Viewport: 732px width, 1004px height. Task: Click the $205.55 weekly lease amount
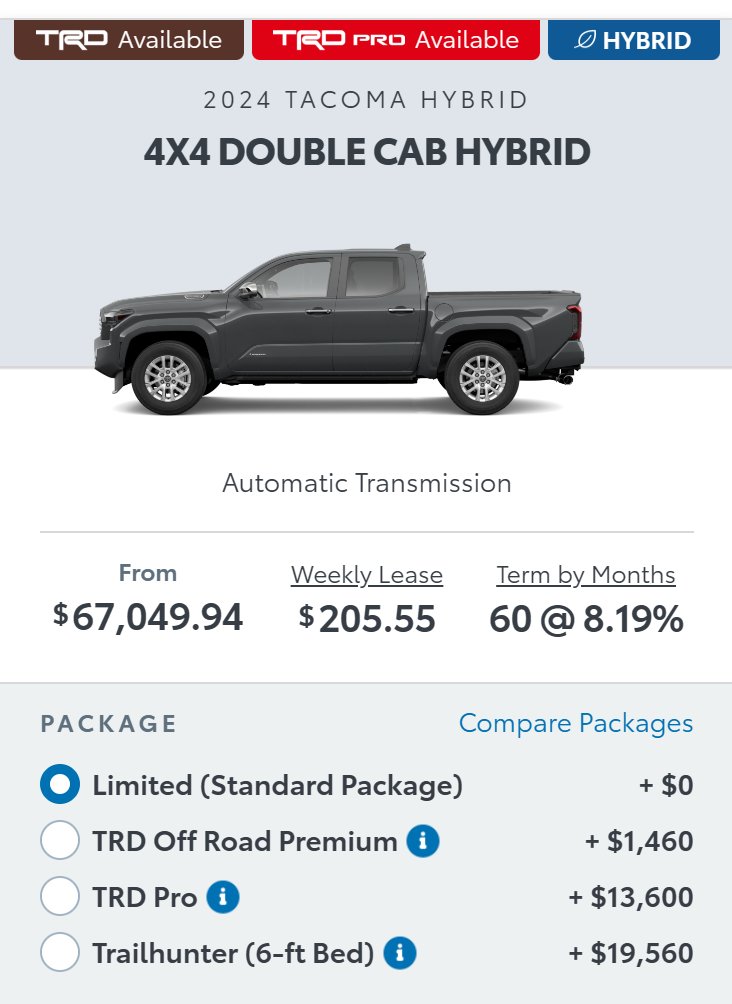[367, 619]
